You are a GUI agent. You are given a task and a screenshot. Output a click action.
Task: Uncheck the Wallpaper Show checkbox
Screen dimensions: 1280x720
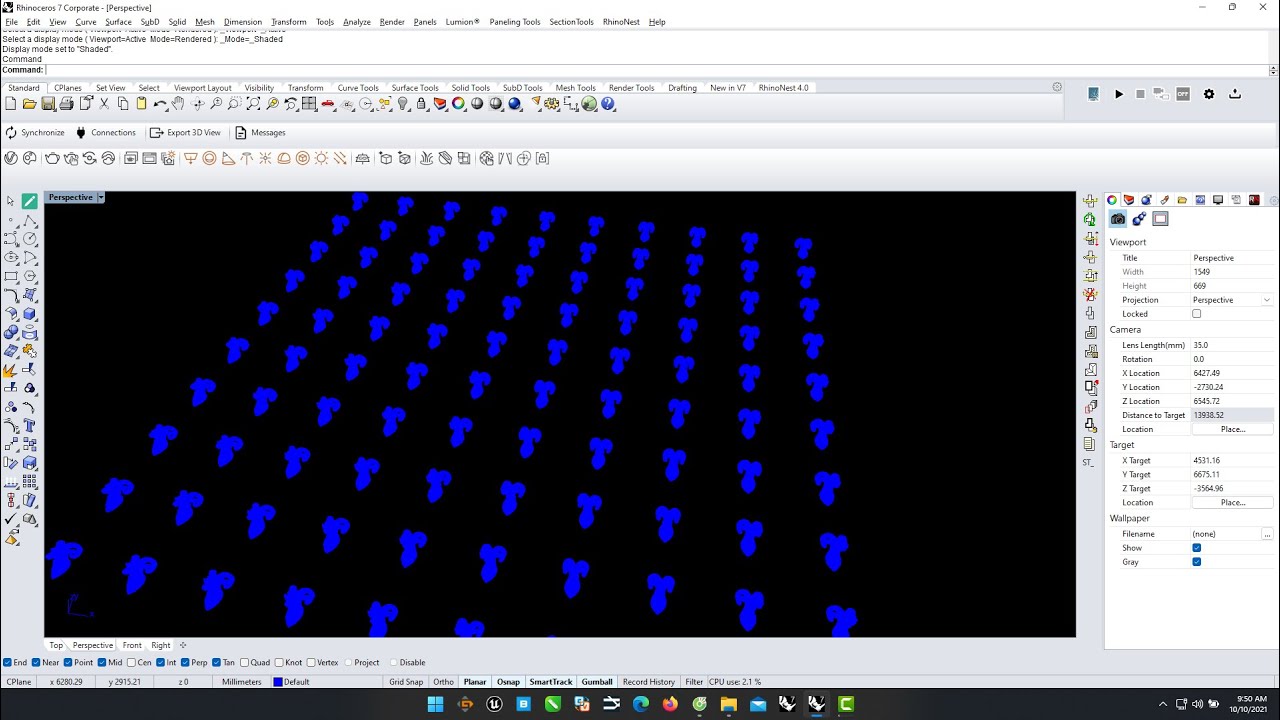pyautogui.click(x=1196, y=548)
